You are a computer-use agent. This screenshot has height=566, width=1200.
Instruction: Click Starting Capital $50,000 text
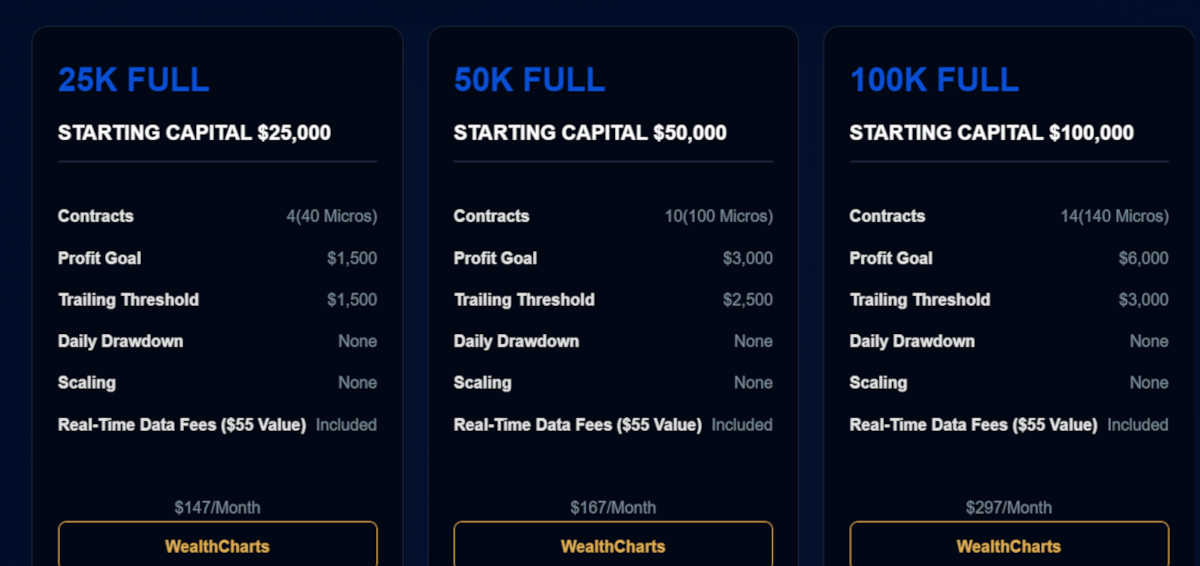pyautogui.click(x=590, y=133)
